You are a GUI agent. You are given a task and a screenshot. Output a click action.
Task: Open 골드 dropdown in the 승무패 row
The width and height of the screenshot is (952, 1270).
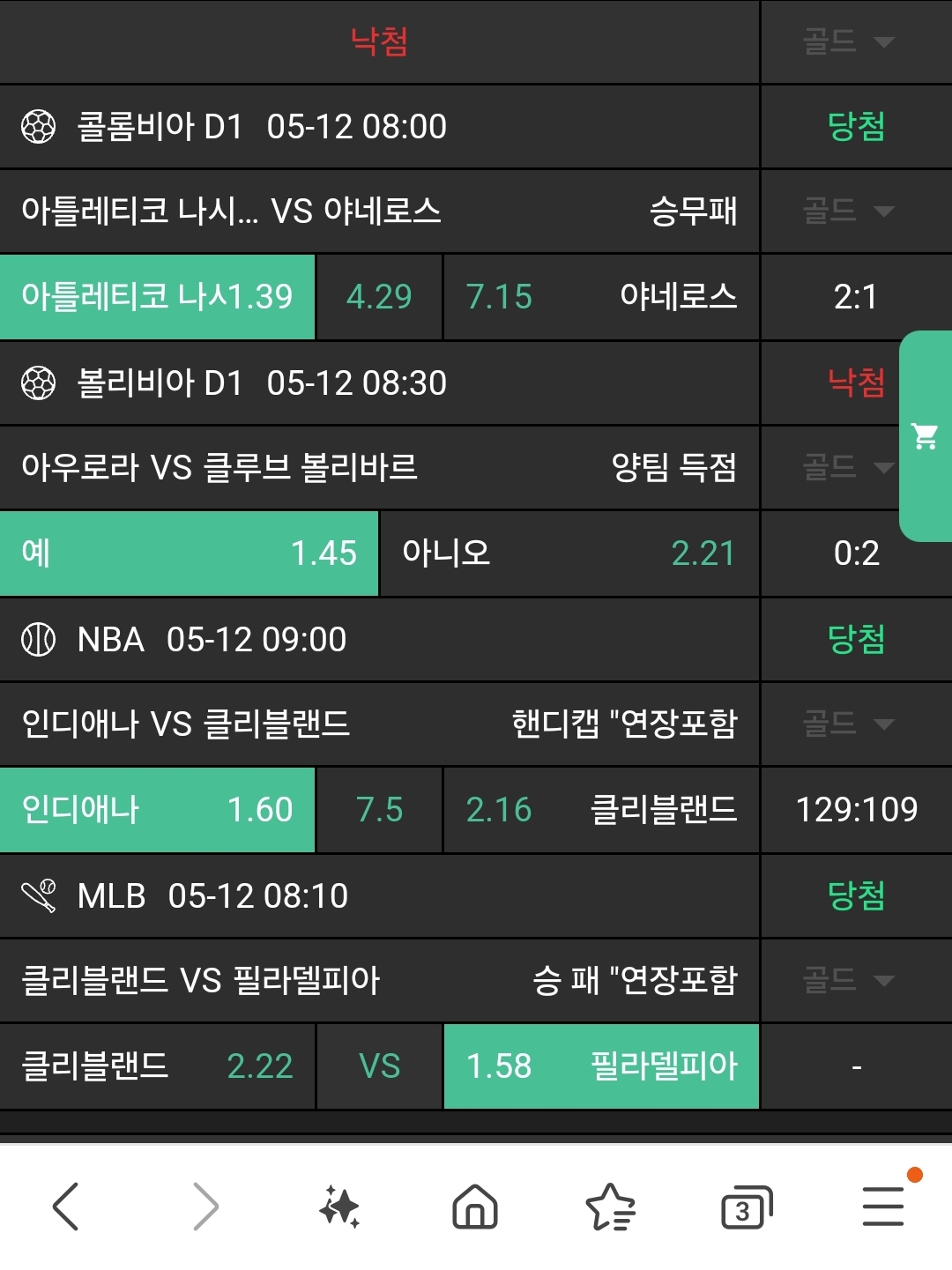click(848, 211)
